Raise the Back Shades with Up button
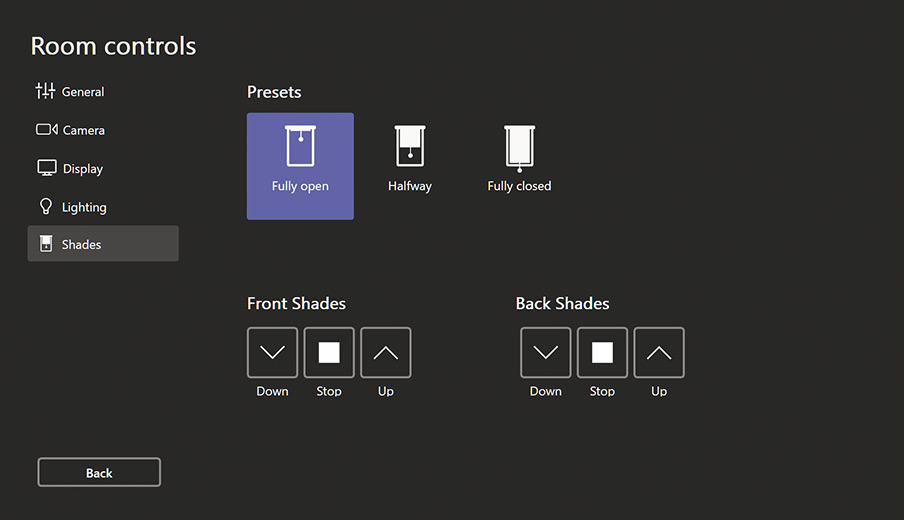 click(x=659, y=353)
